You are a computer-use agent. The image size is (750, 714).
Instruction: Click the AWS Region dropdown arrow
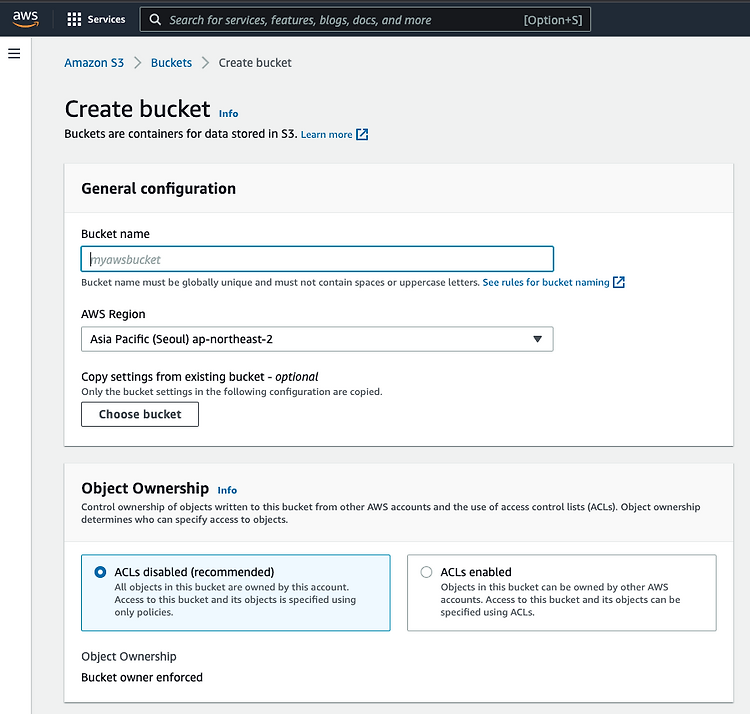coord(537,339)
